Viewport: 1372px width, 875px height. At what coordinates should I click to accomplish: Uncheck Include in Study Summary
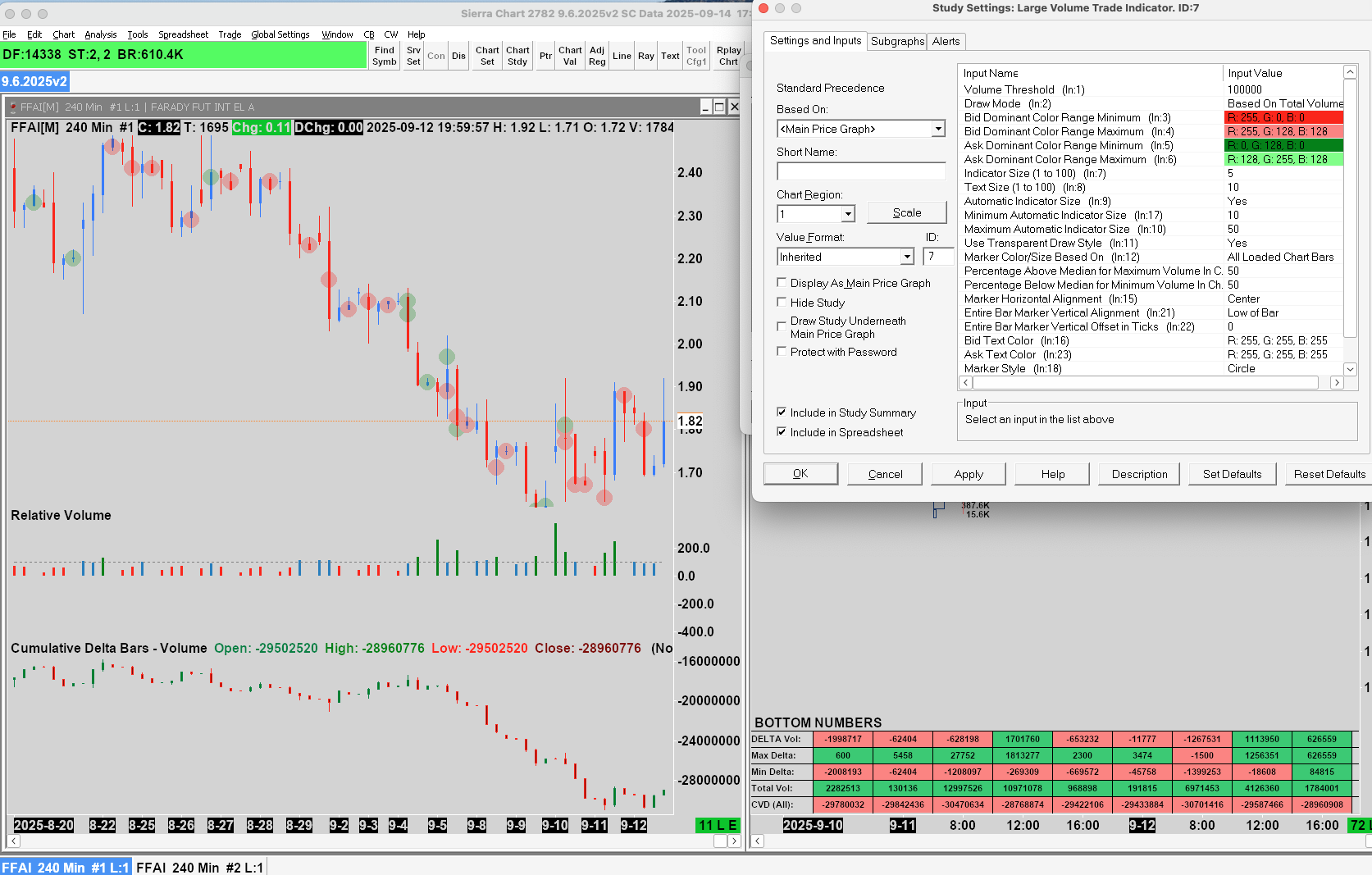[782, 412]
